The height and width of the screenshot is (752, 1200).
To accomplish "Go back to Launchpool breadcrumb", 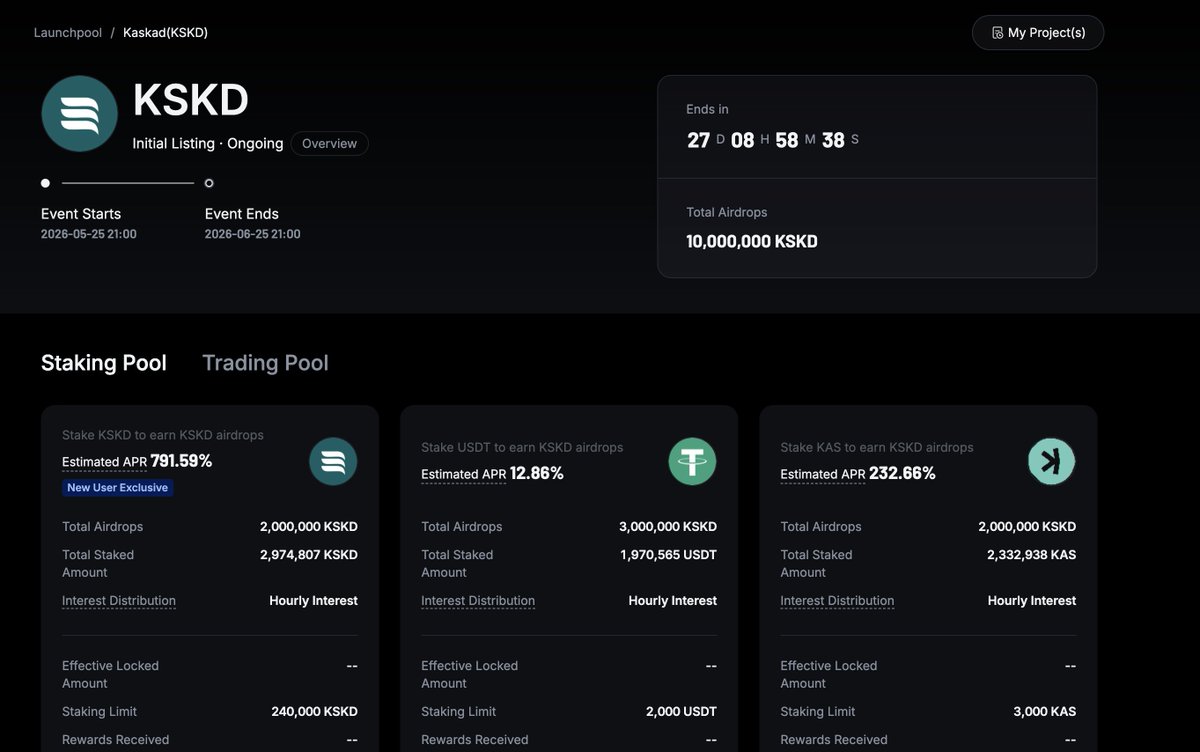I will click(x=68, y=33).
